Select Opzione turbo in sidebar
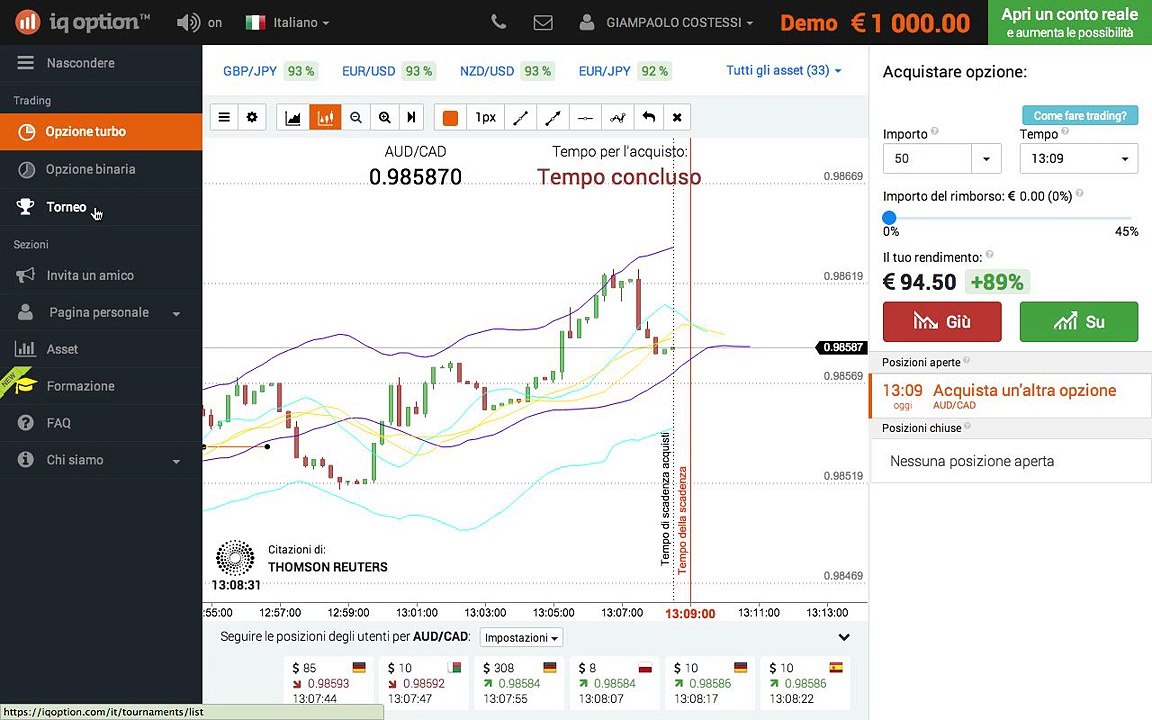 tap(101, 132)
